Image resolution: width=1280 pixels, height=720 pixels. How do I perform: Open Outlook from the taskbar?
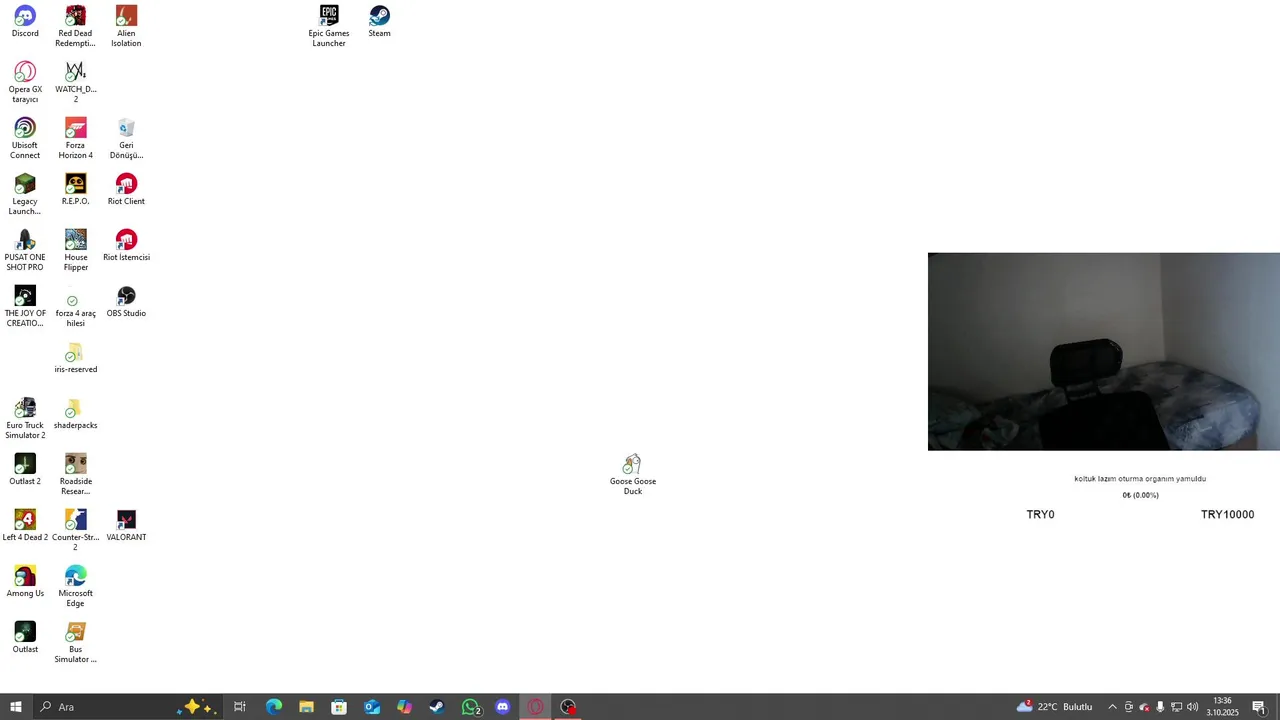coord(372,707)
